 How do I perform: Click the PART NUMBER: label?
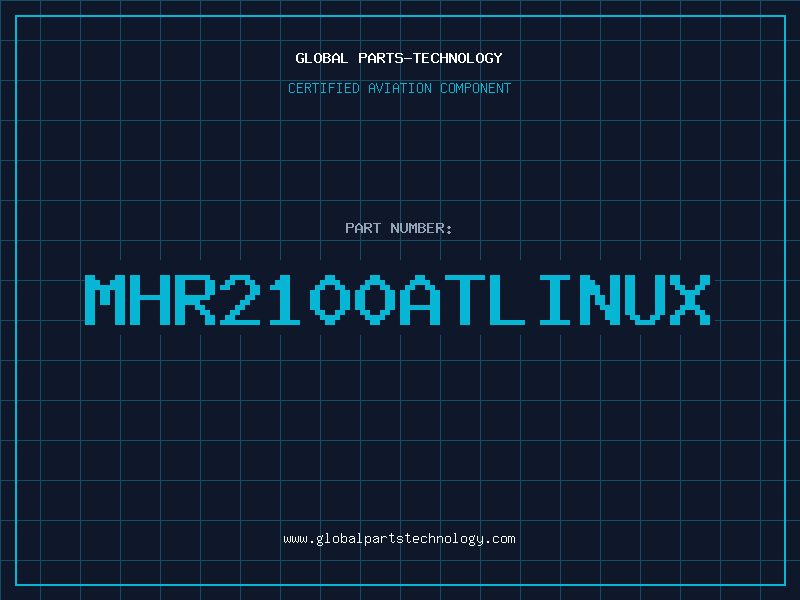399,228
